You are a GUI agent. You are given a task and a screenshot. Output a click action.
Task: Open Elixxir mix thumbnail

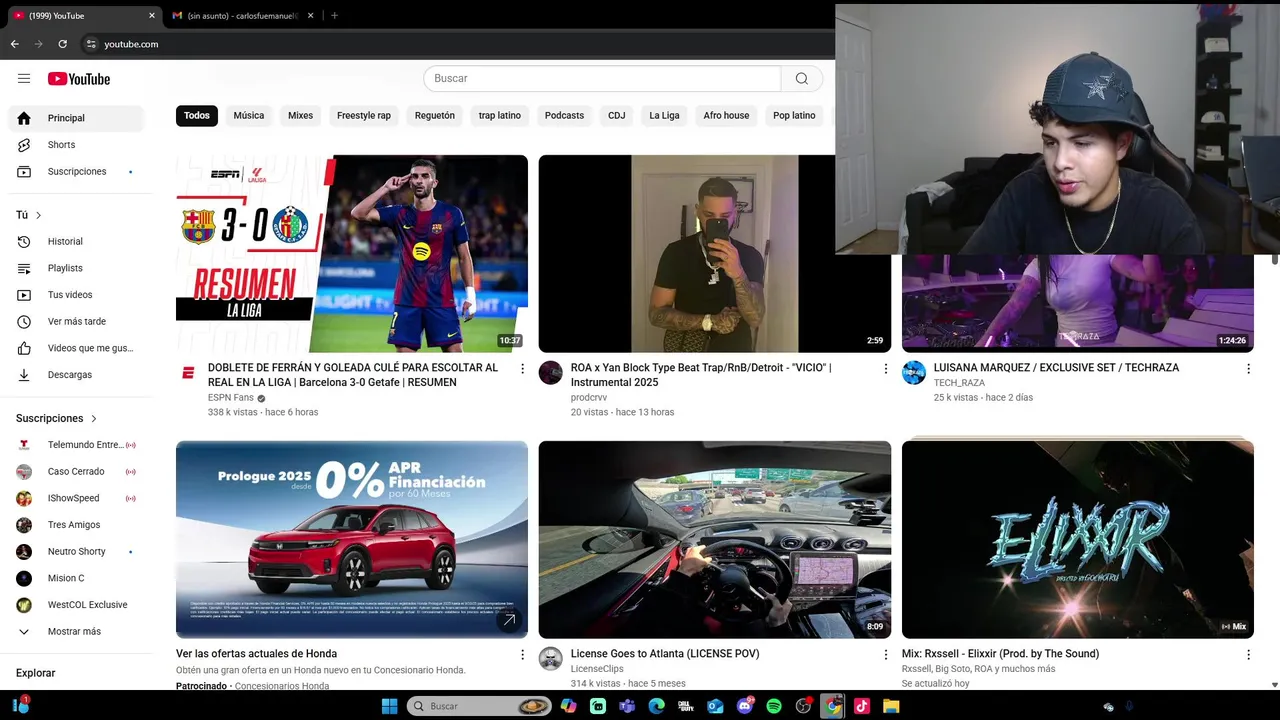point(1078,540)
